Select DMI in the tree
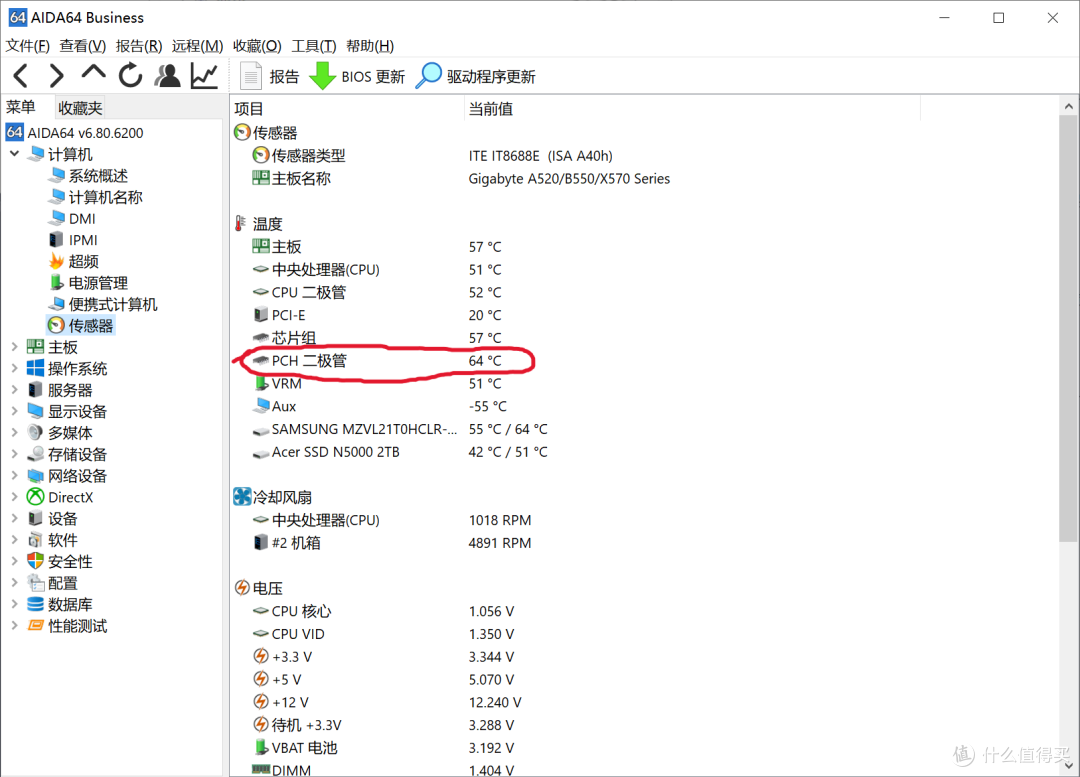 [x=72, y=218]
